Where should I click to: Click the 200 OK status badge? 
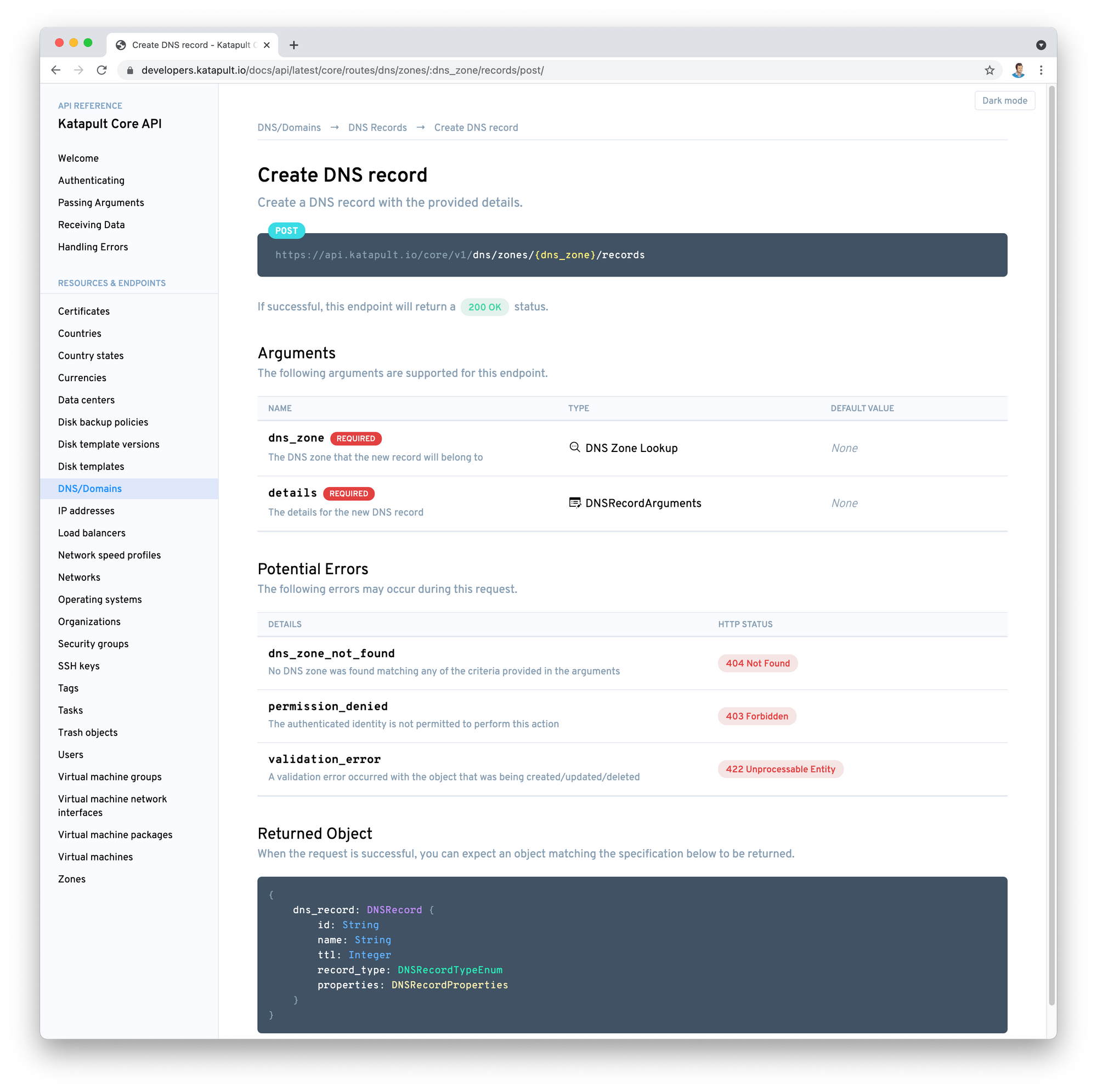[x=484, y=307]
